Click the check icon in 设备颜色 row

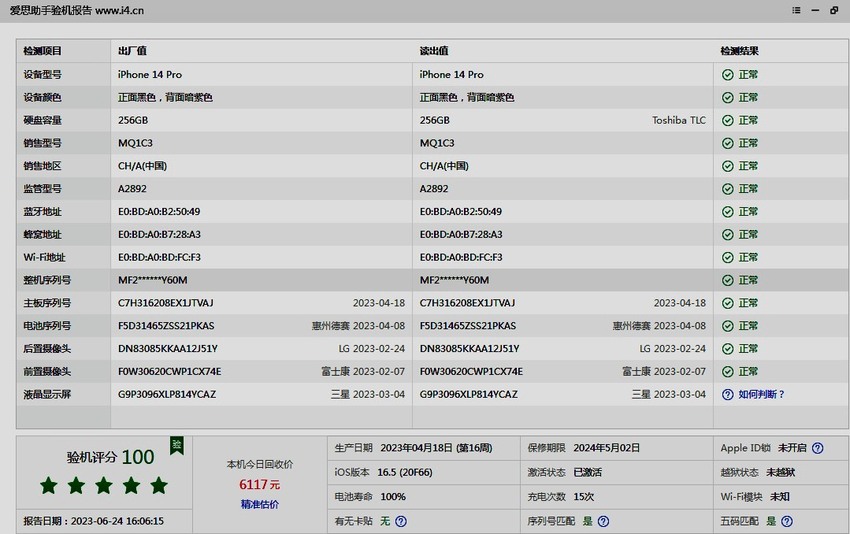point(727,98)
